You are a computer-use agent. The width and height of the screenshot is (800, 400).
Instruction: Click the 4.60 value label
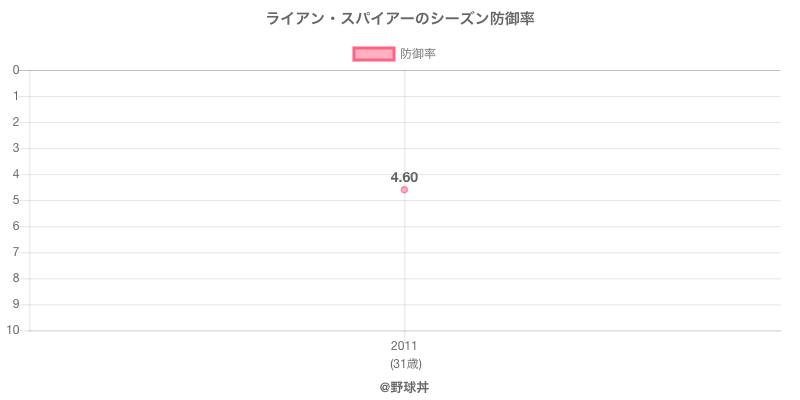click(404, 178)
